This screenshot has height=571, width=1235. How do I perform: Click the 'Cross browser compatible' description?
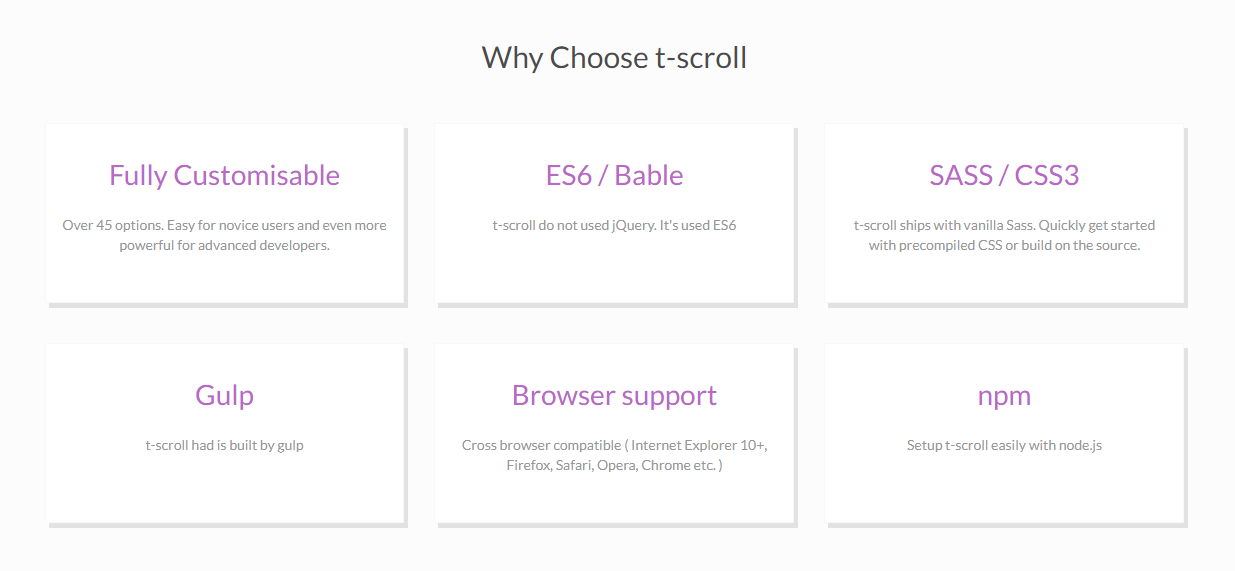coord(614,455)
